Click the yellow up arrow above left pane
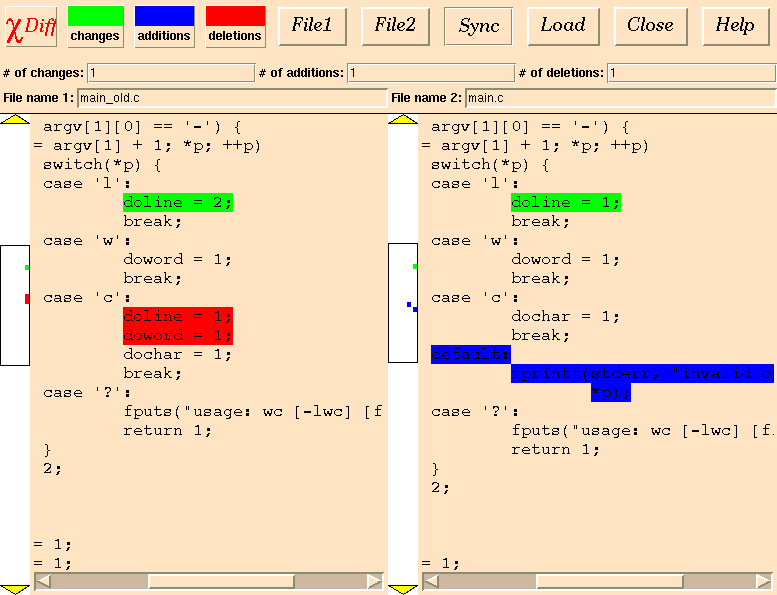777x595 pixels. point(15,119)
